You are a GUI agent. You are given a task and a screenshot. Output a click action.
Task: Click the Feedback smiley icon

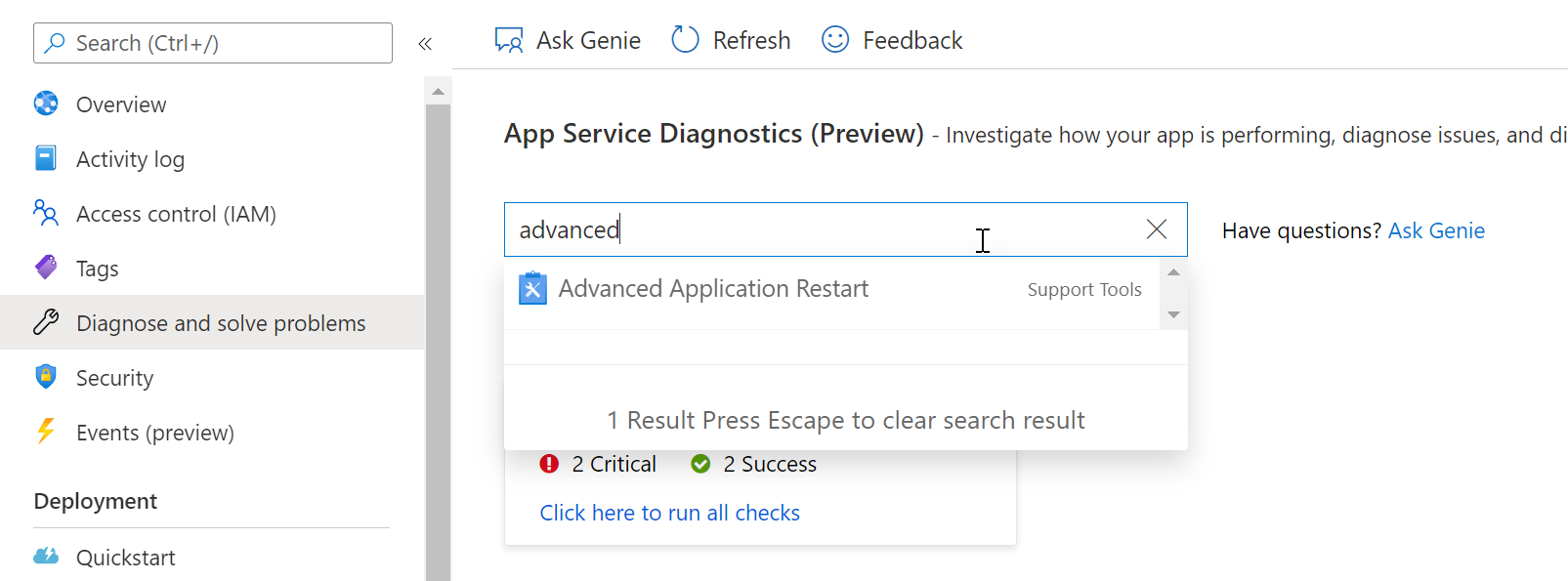click(835, 40)
